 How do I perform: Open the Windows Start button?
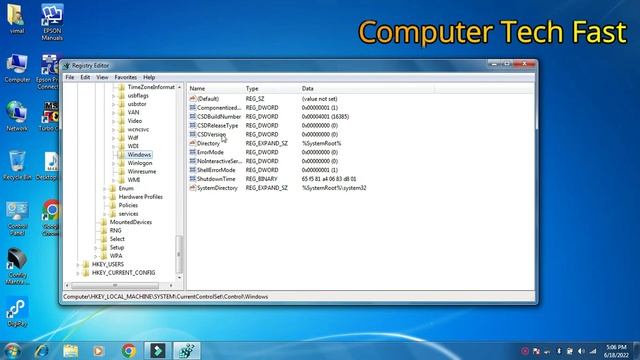tap(12, 351)
